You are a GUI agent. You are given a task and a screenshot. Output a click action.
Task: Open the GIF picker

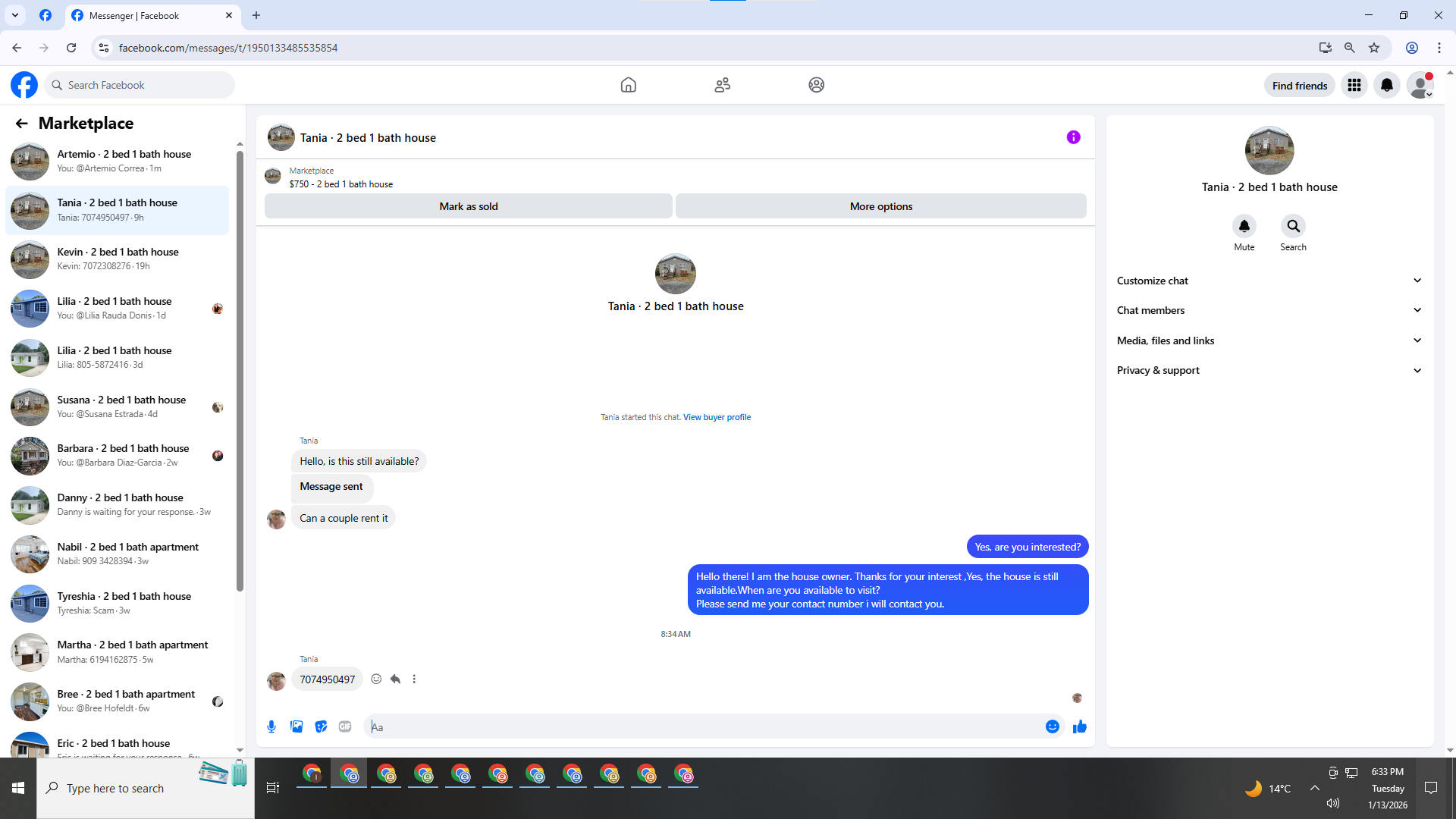[345, 726]
